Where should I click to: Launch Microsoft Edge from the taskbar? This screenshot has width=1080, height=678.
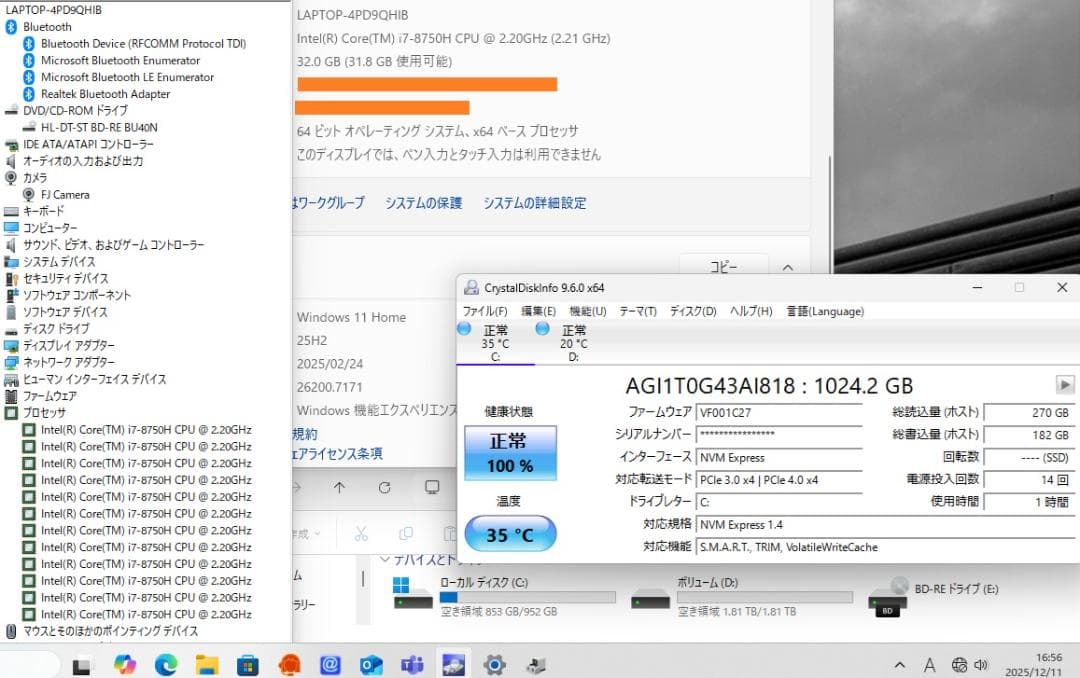(x=166, y=663)
